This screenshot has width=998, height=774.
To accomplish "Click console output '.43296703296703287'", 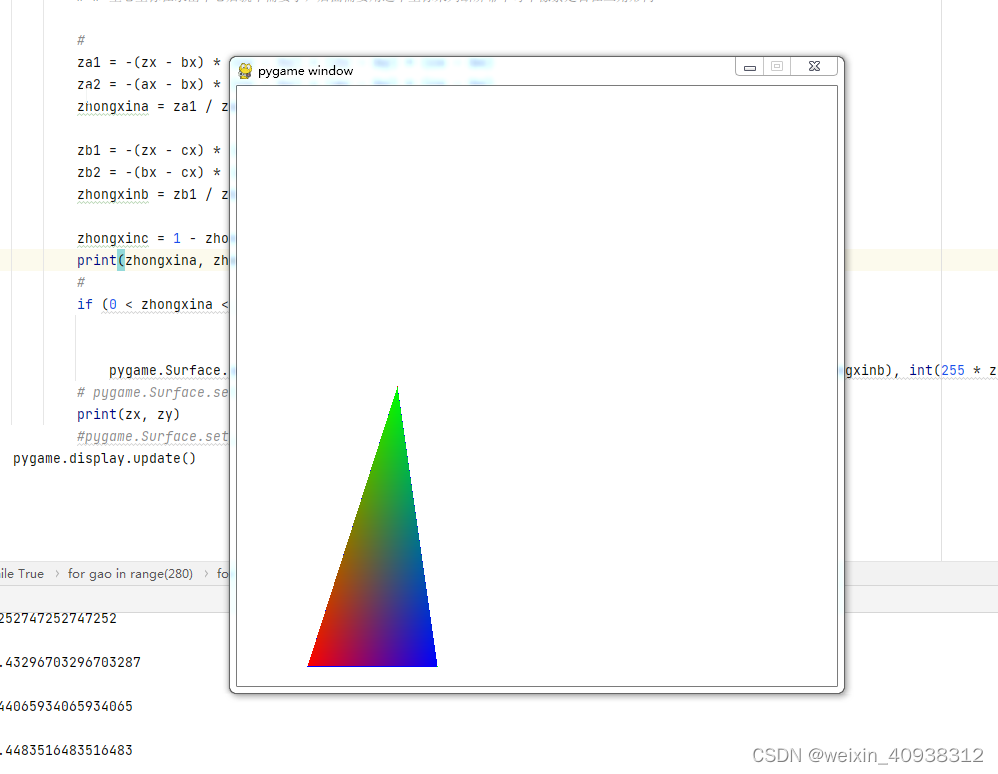I will 71,662.
